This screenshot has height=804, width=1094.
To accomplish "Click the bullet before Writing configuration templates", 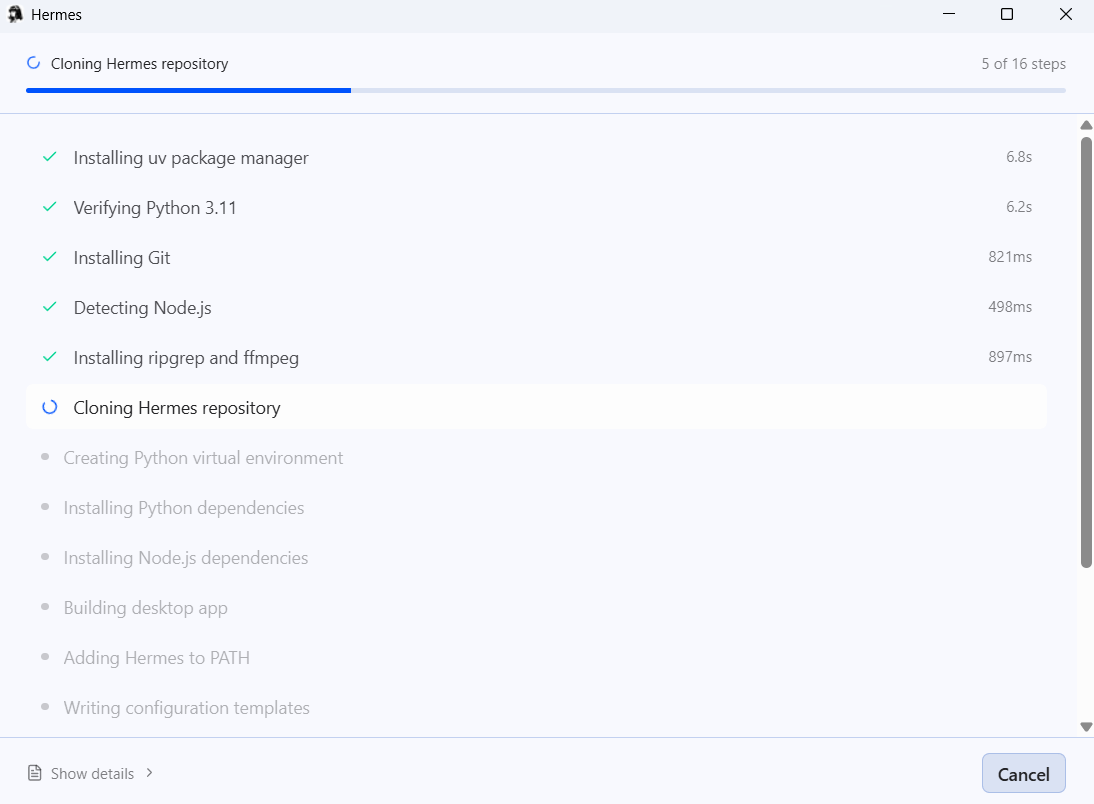I will click(45, 707).
